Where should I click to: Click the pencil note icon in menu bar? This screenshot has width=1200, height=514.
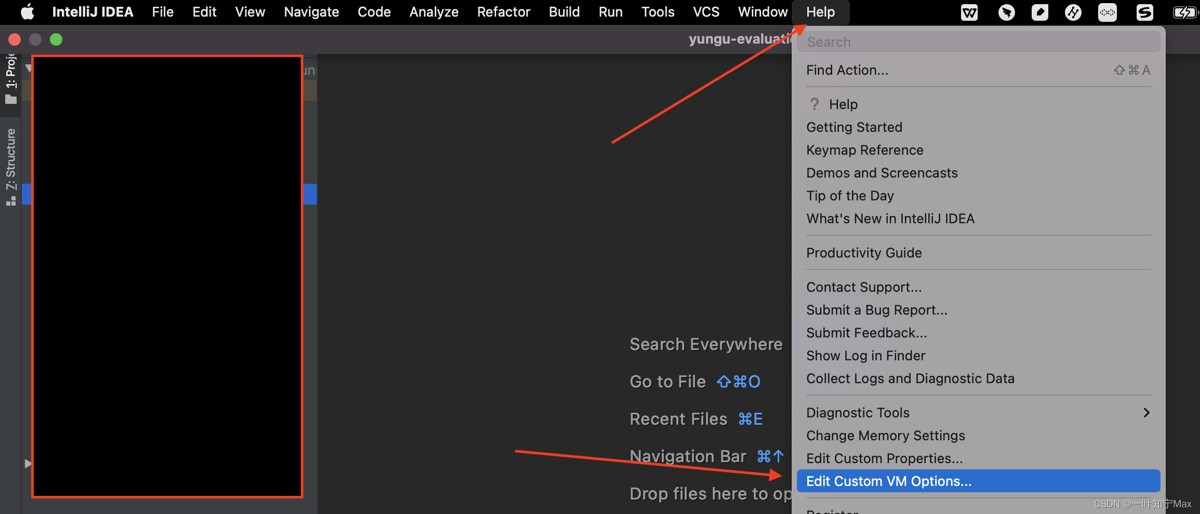click(1040, 12)
